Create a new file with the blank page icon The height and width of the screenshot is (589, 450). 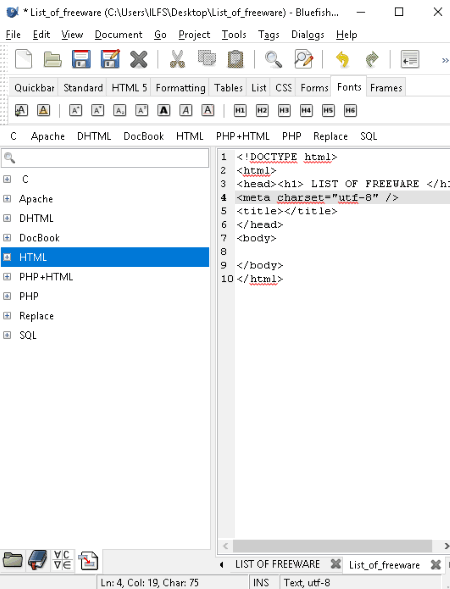pyautogui.click(x=23, y=59)
